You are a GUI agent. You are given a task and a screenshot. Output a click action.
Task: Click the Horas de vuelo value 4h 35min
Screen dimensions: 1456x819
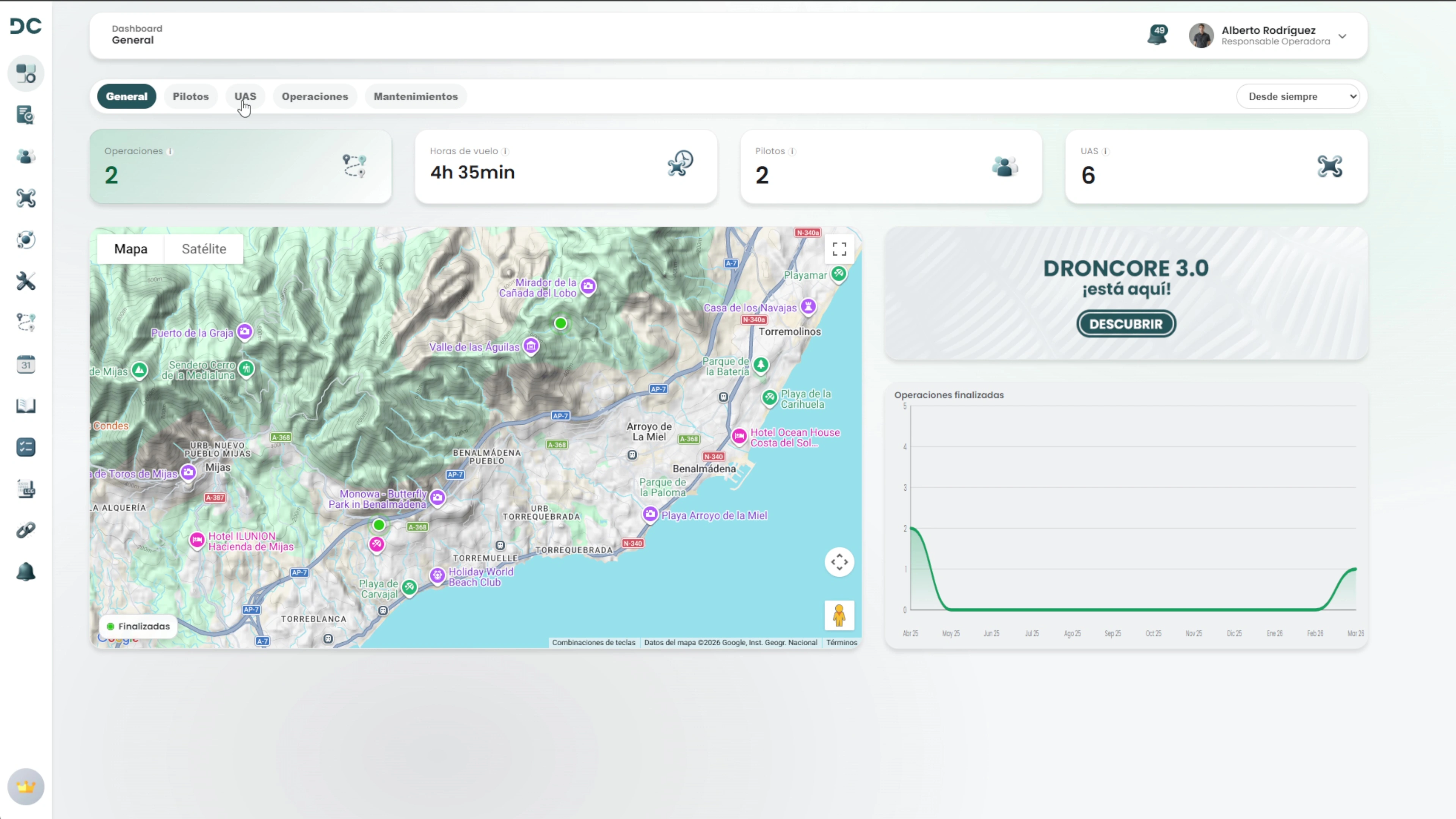click(472, 173)
